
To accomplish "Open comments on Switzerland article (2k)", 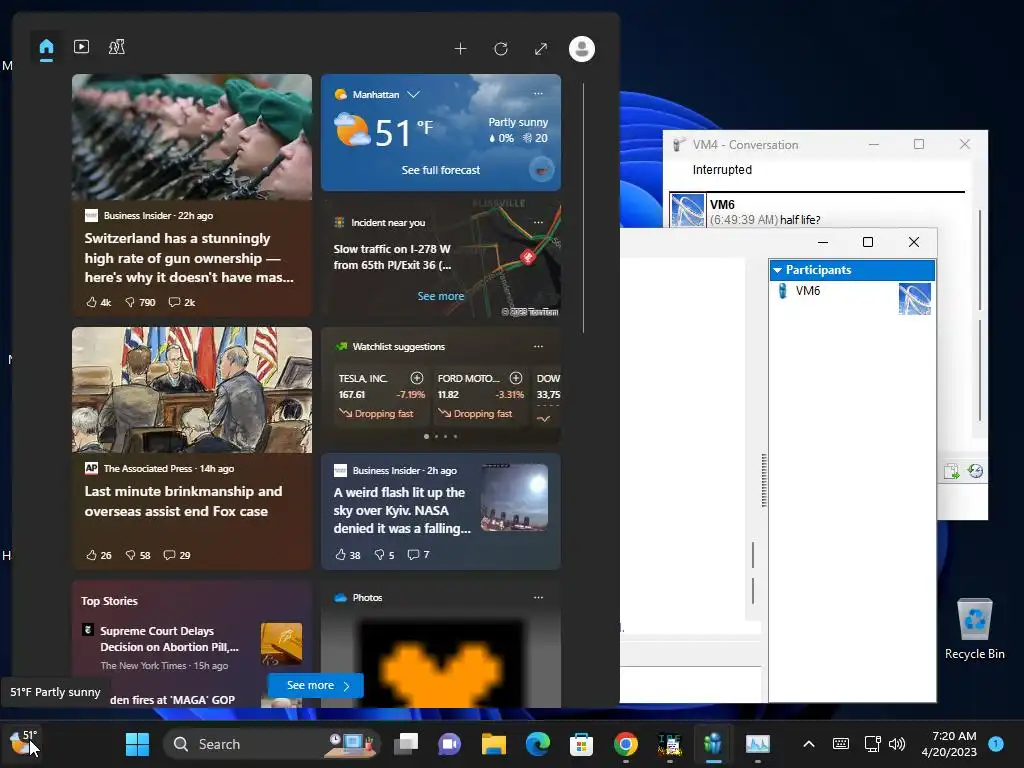I will (x=182, y=302).
